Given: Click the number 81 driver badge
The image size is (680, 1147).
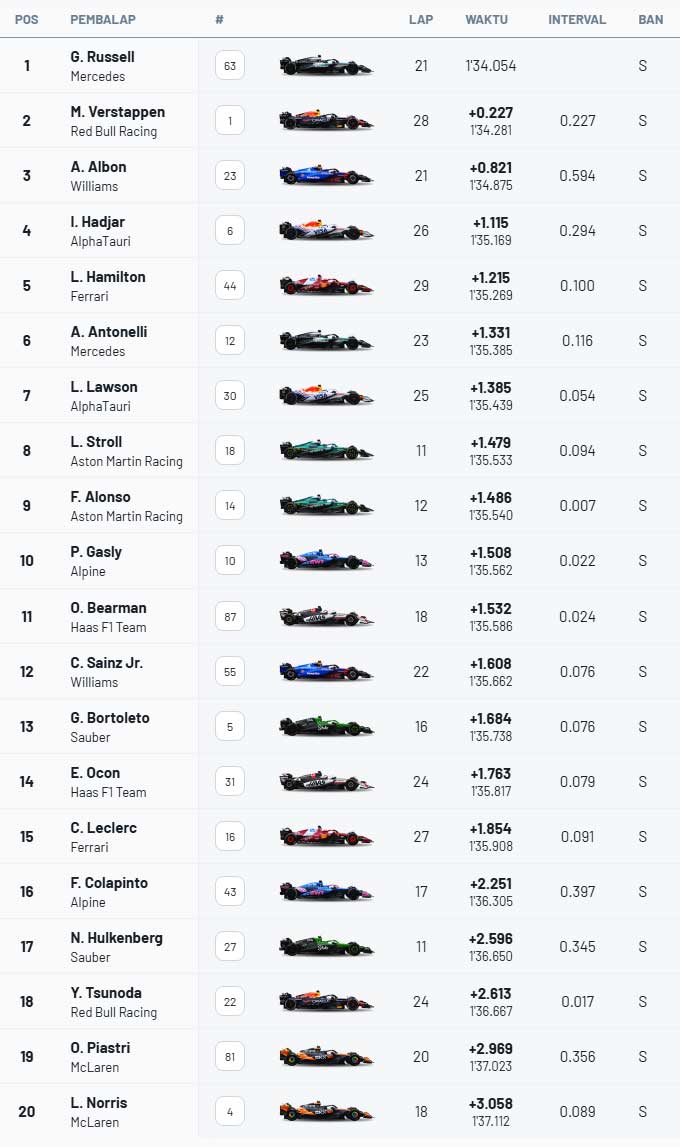Looking at the screenshot, I should pyautogui.click(x=230, y=1057).
